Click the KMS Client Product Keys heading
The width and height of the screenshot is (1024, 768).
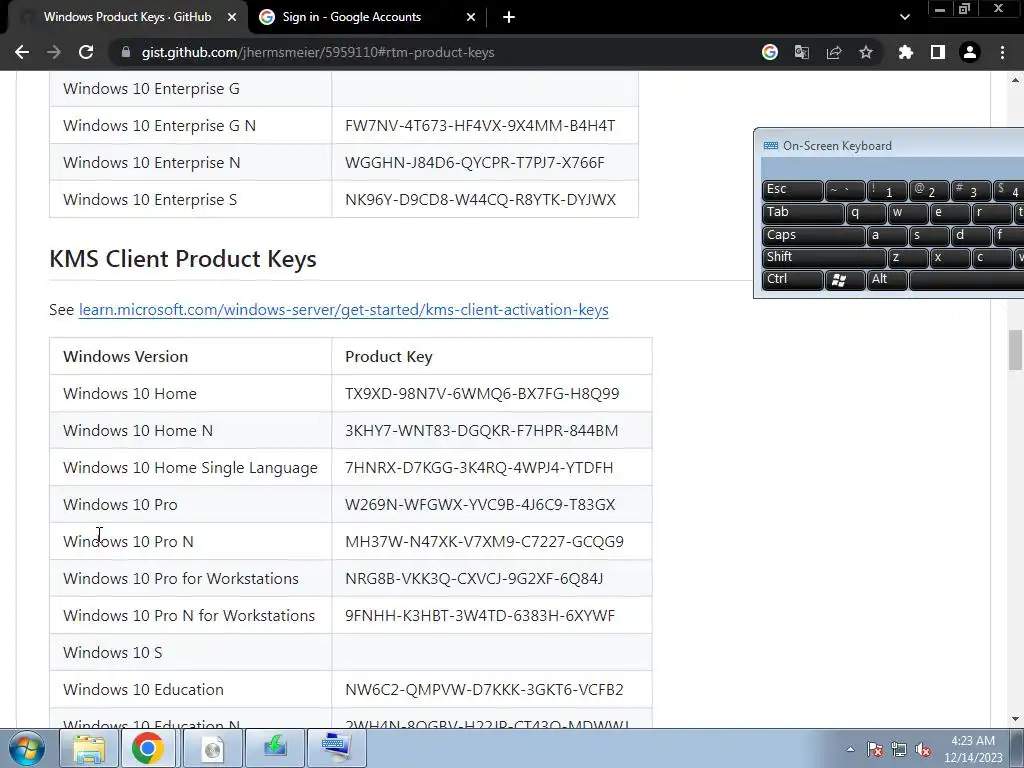[x=183, y=259]
